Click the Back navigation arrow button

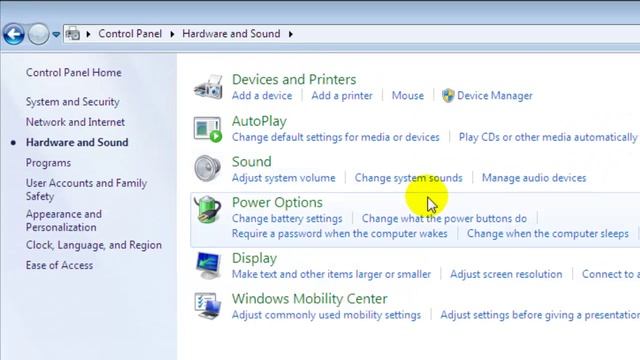tap(14, 34)
